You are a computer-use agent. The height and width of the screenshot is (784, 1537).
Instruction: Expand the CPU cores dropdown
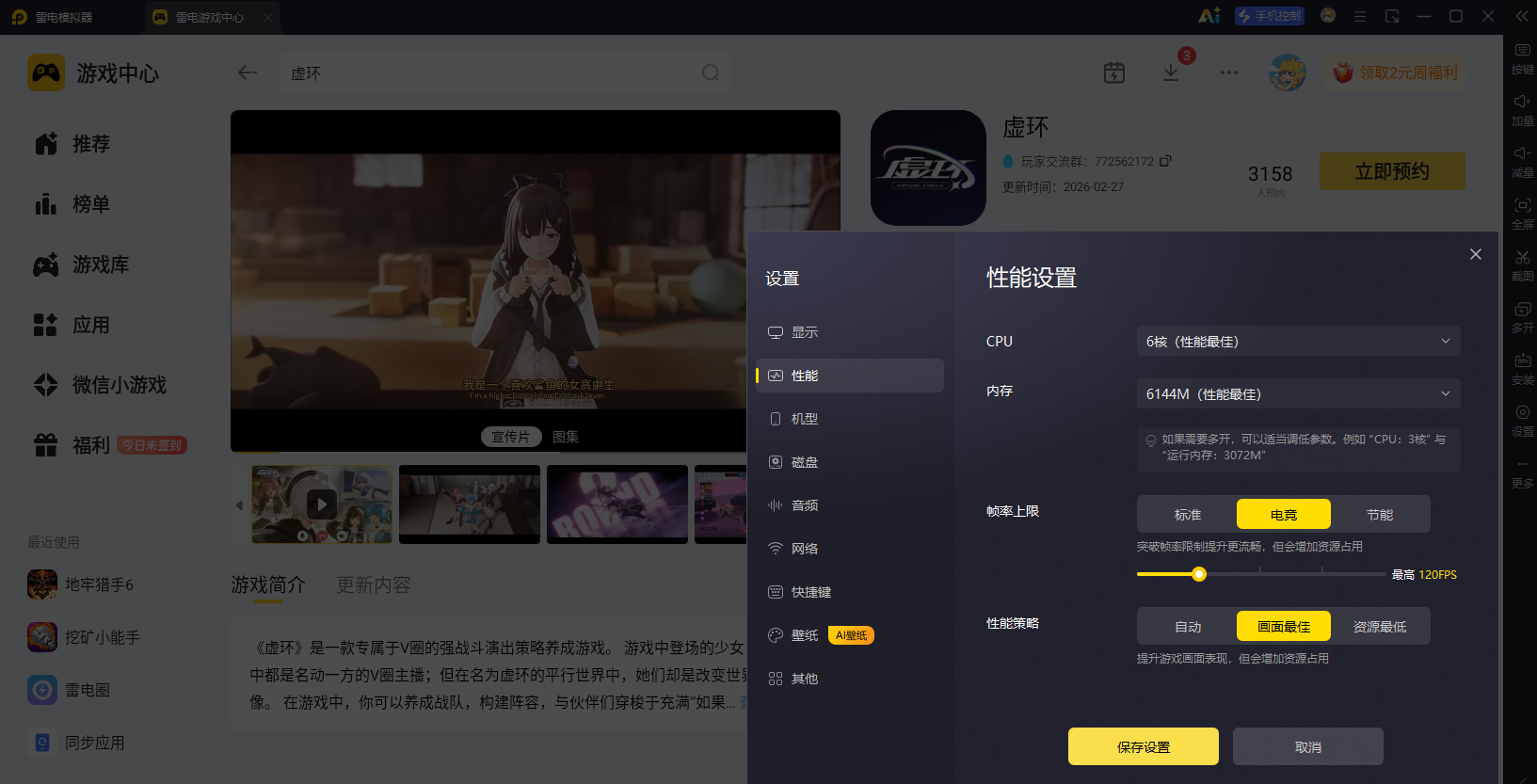1299,341
